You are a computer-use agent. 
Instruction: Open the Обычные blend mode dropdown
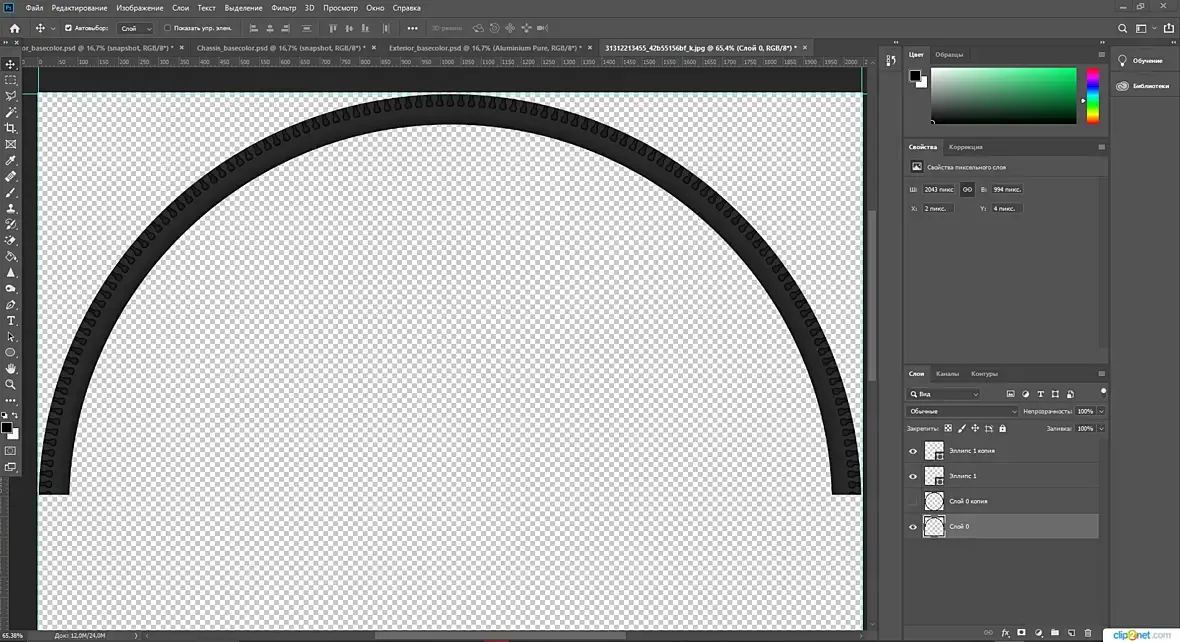[962, 412]
